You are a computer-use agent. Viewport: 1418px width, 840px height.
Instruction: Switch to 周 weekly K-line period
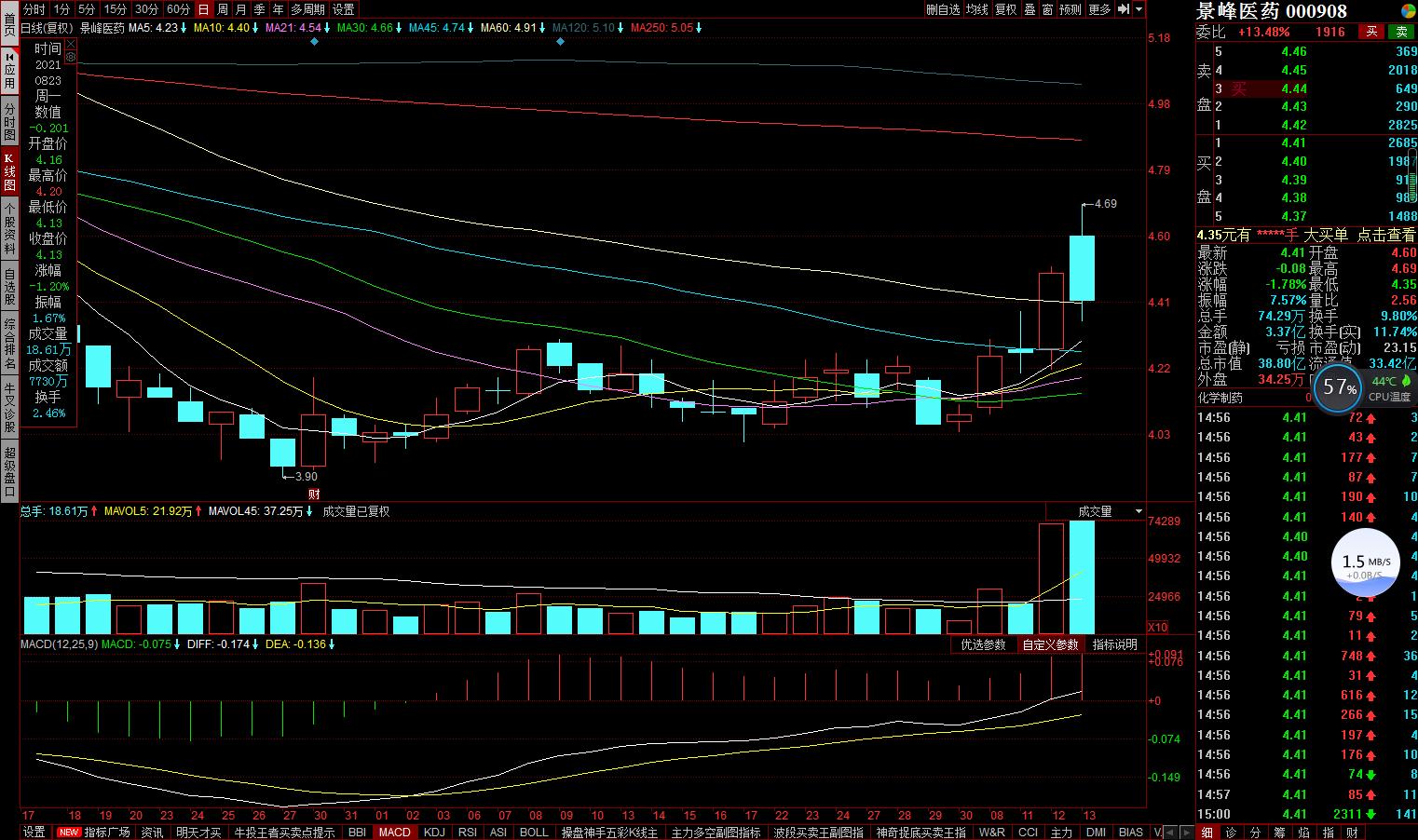point(223,9)
